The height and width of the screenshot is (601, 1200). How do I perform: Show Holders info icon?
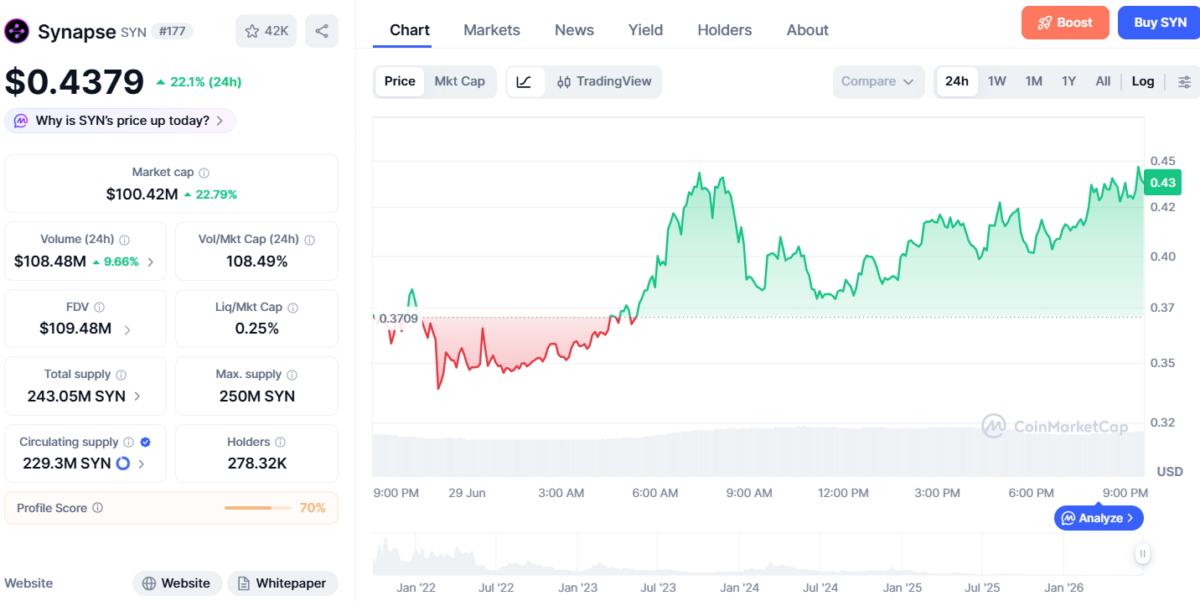point(280,442)
